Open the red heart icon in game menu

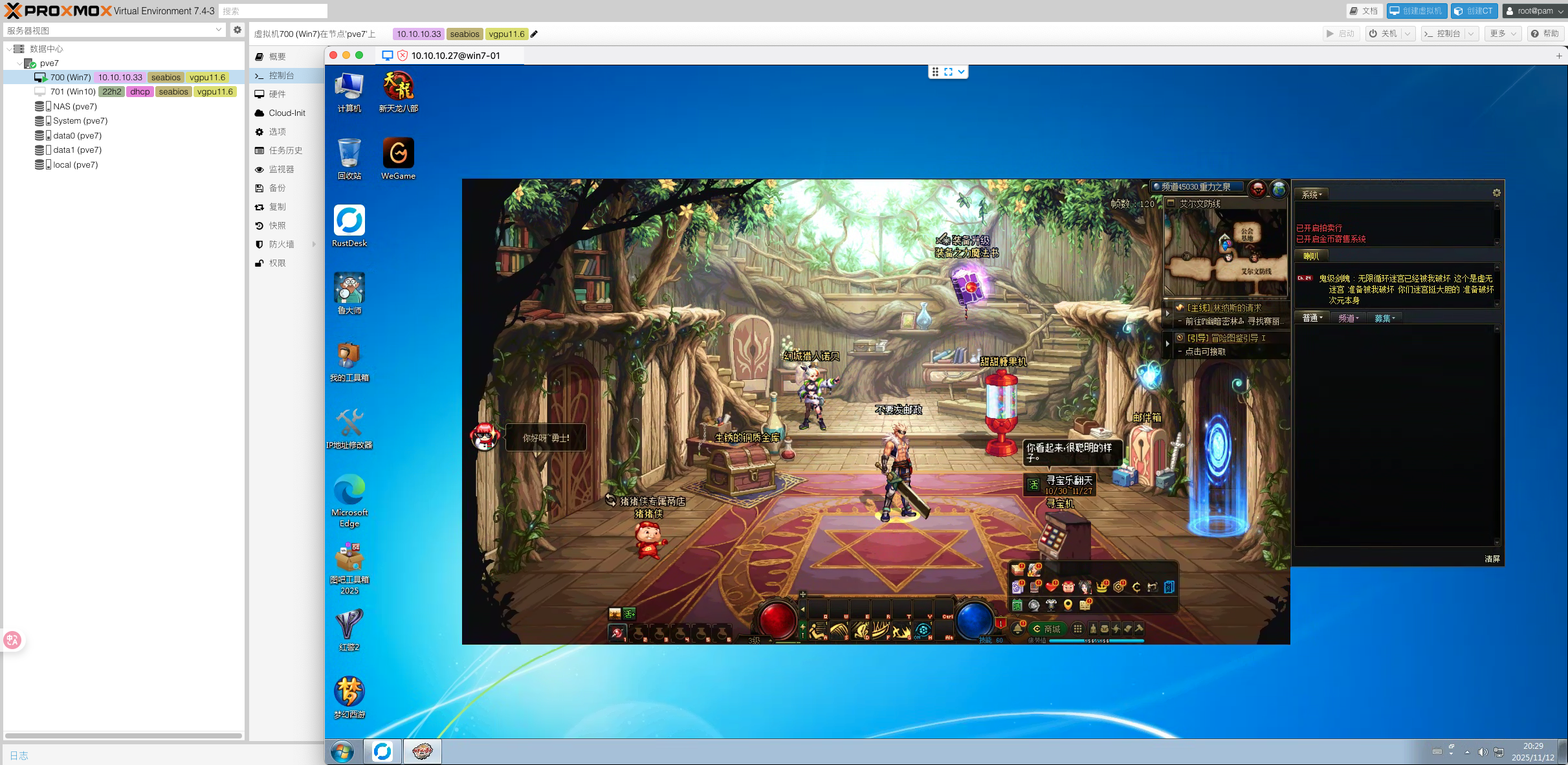pyautogui.click(x=1051, y=587)
